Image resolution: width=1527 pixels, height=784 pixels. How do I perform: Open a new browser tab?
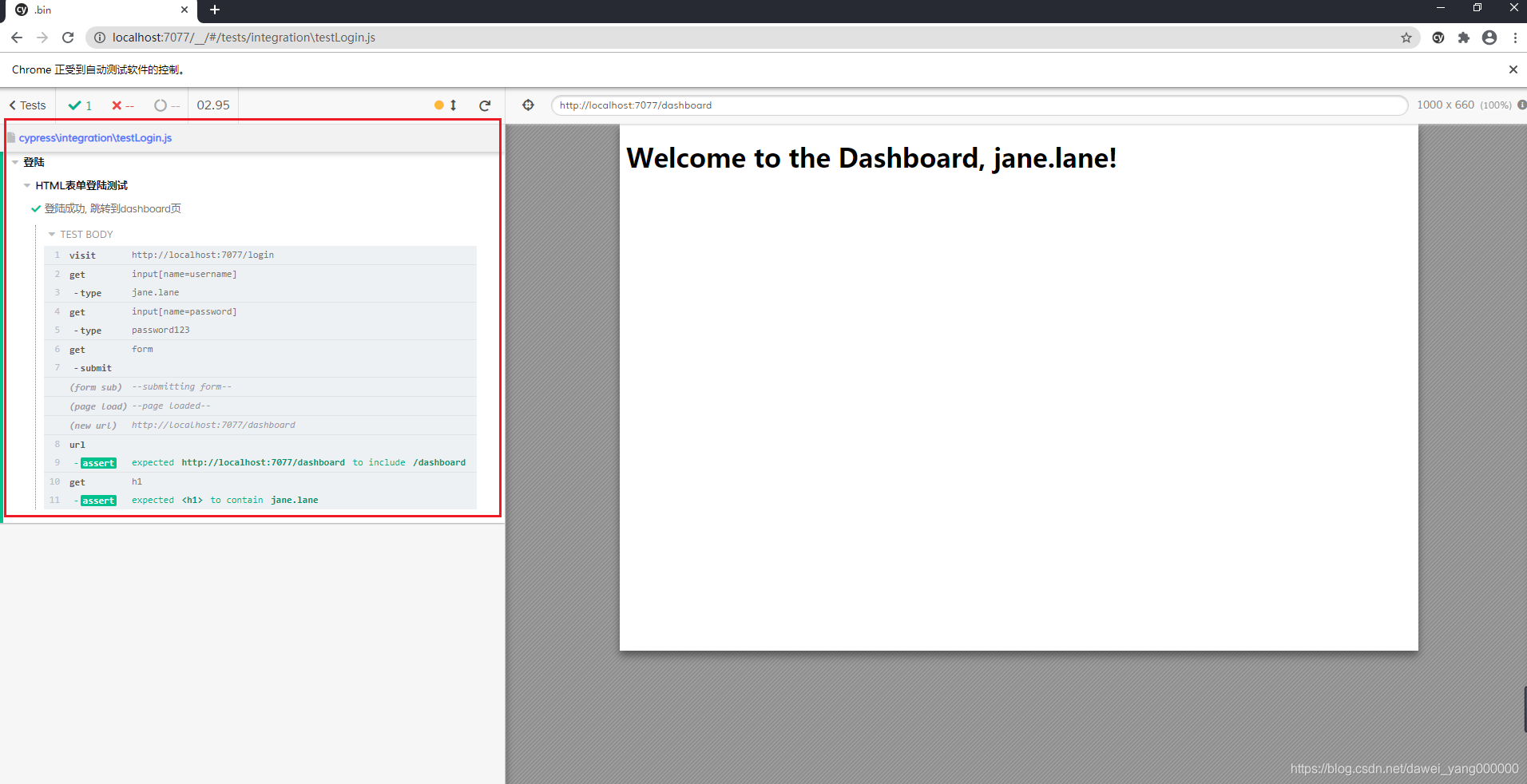[x=215, y=10]
